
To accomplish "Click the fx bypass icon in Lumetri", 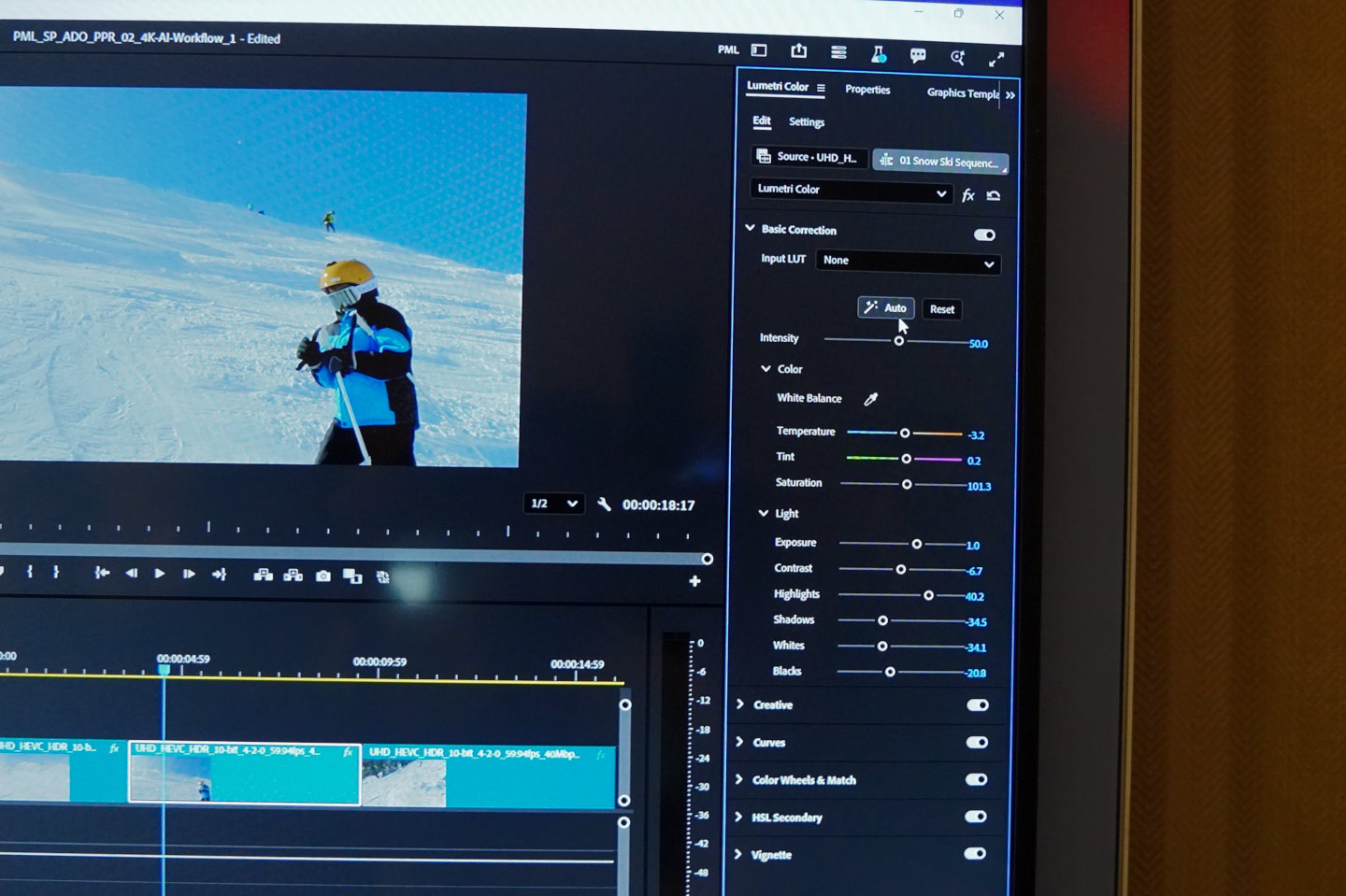I will (x=968, y=195).
